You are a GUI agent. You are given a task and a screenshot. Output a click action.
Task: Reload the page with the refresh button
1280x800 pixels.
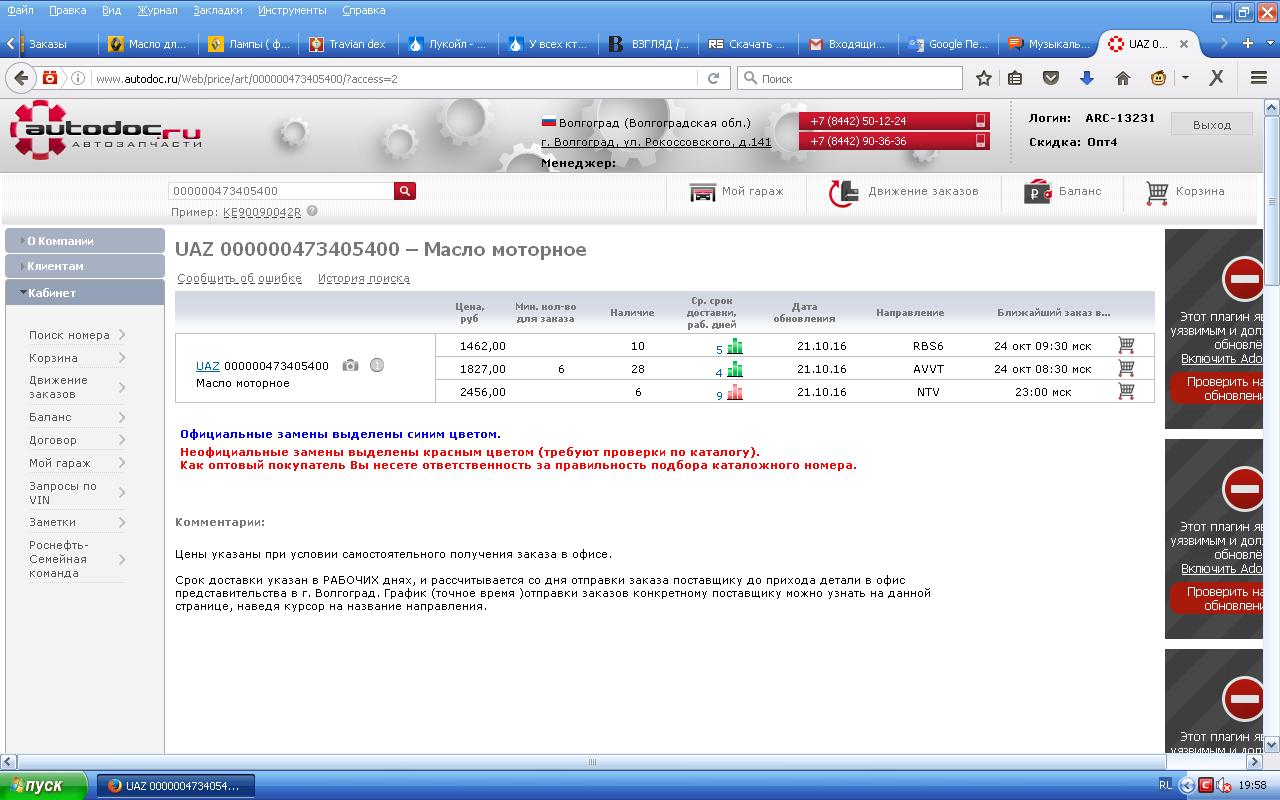point(713,78)
